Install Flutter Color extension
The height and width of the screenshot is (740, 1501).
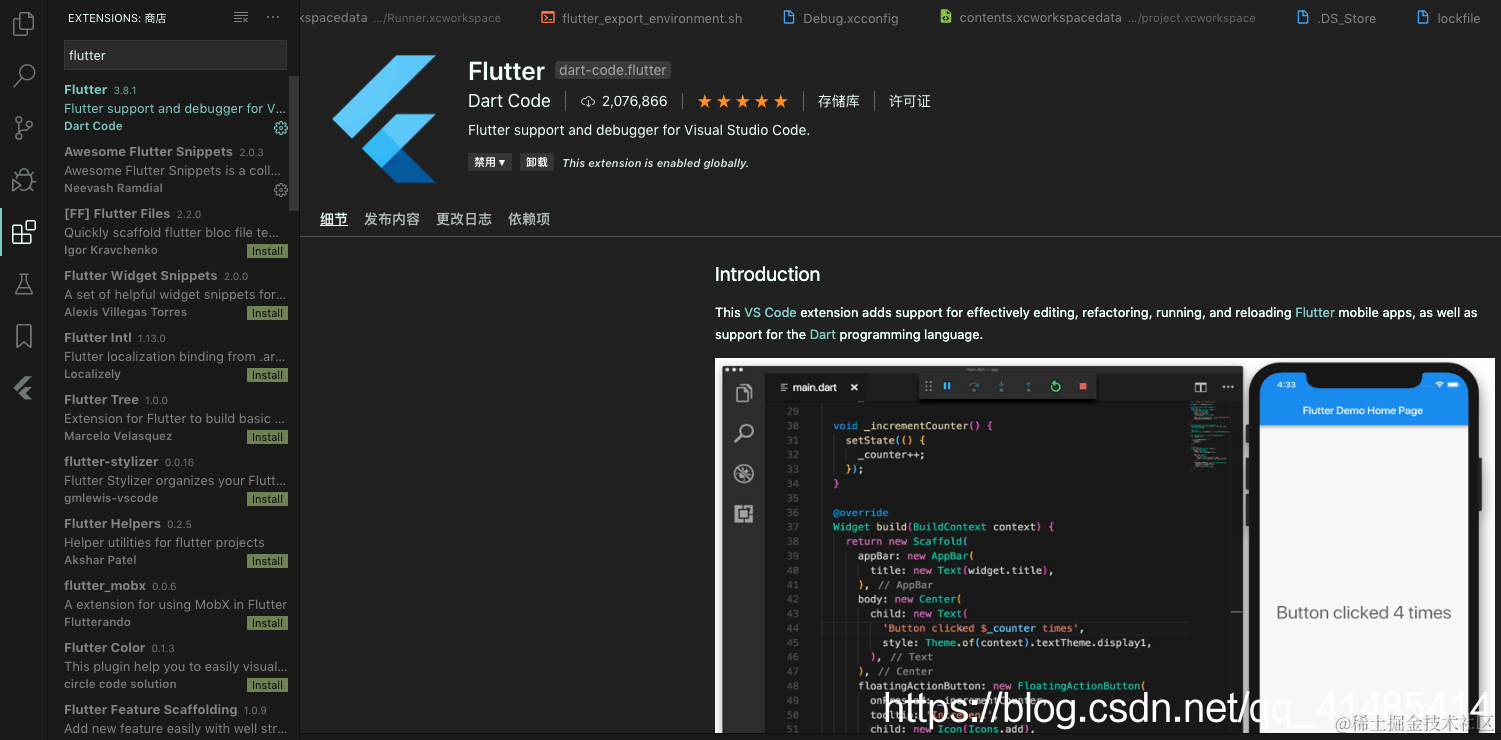(267, 685)
